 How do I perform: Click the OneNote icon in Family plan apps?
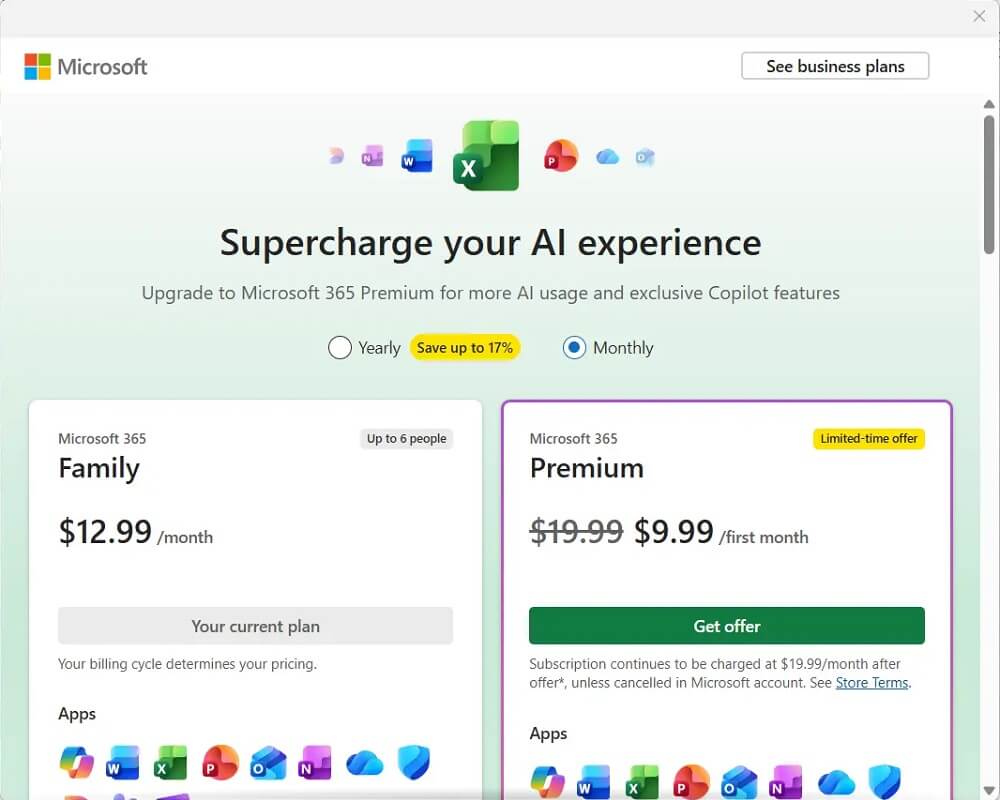315,762
